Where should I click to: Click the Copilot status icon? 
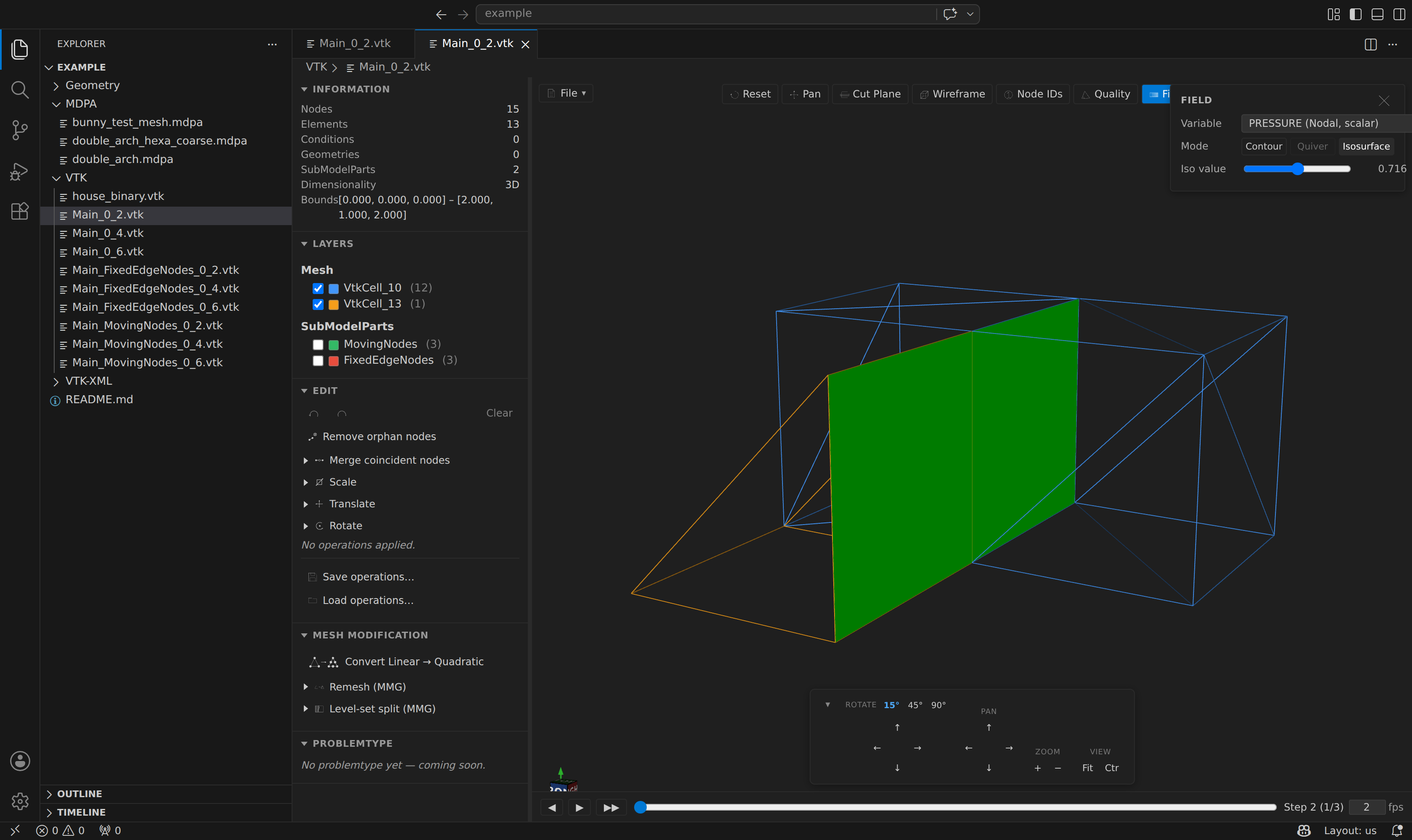click(x=1304, y=830)
